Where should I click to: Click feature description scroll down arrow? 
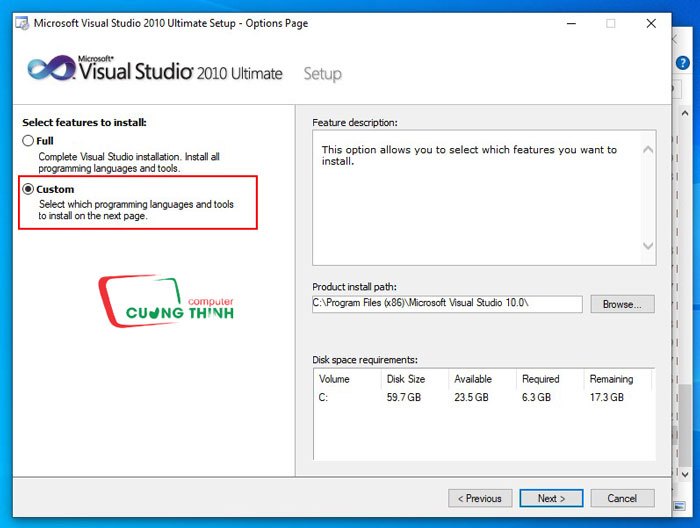click(x=648, y=245)
